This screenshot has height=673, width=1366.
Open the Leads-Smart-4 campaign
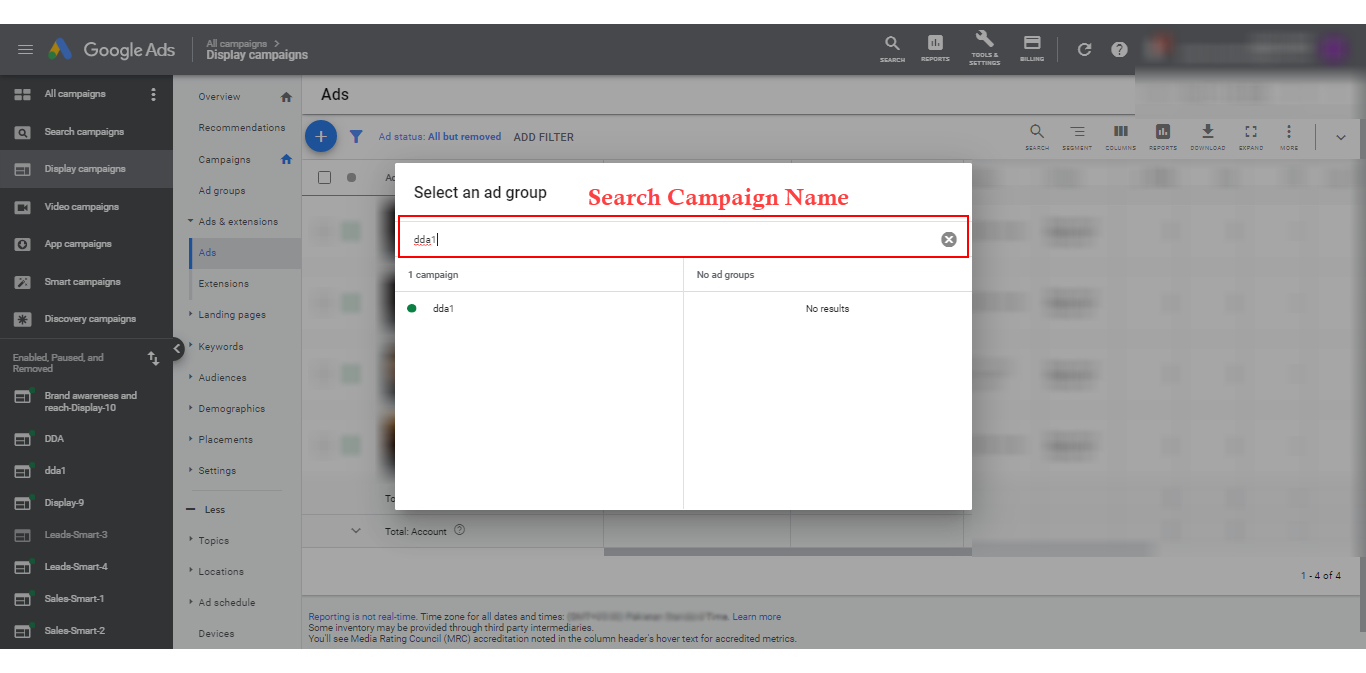(x=76, y=566)
